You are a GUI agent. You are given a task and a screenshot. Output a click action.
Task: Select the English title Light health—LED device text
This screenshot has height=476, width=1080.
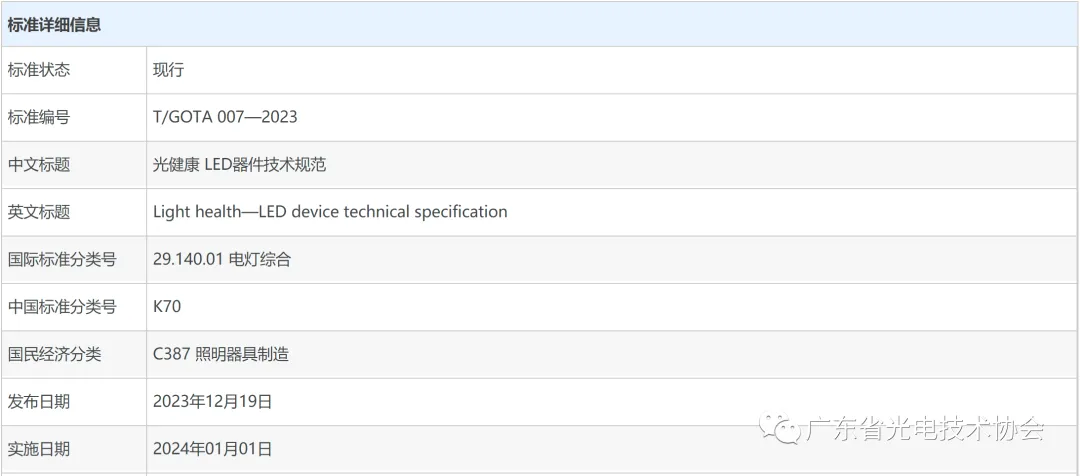pos(330,211)
